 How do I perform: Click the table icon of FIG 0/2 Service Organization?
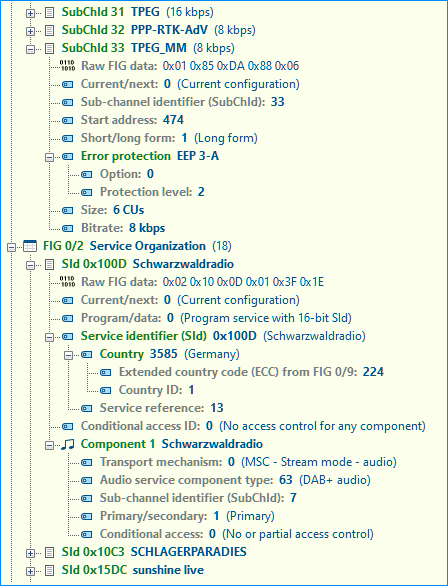pyautogui.click(x=30, y=246)
